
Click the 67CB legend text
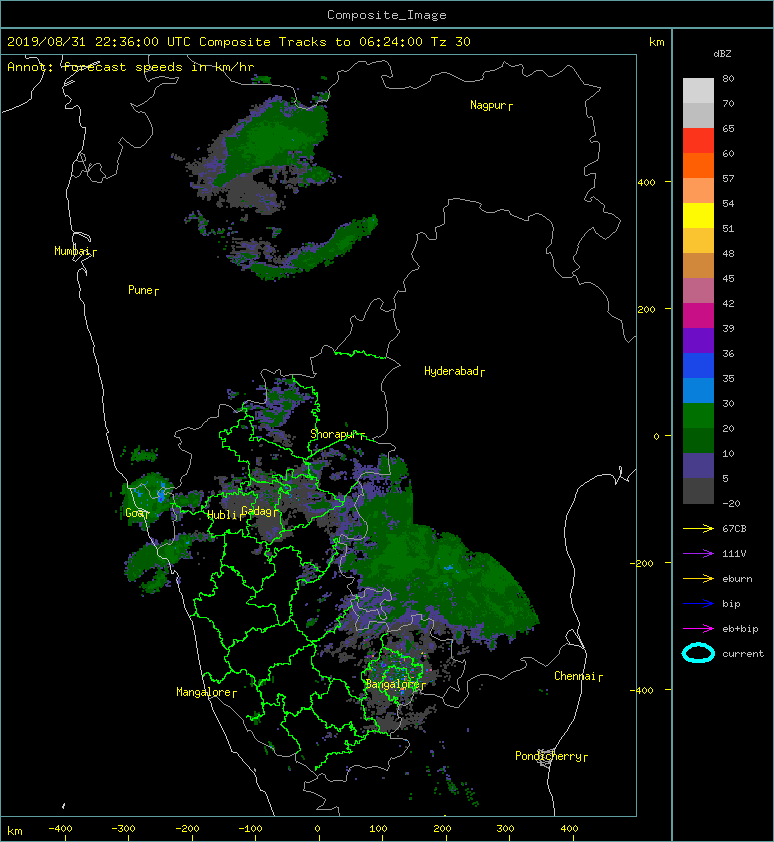pos(734,529)
